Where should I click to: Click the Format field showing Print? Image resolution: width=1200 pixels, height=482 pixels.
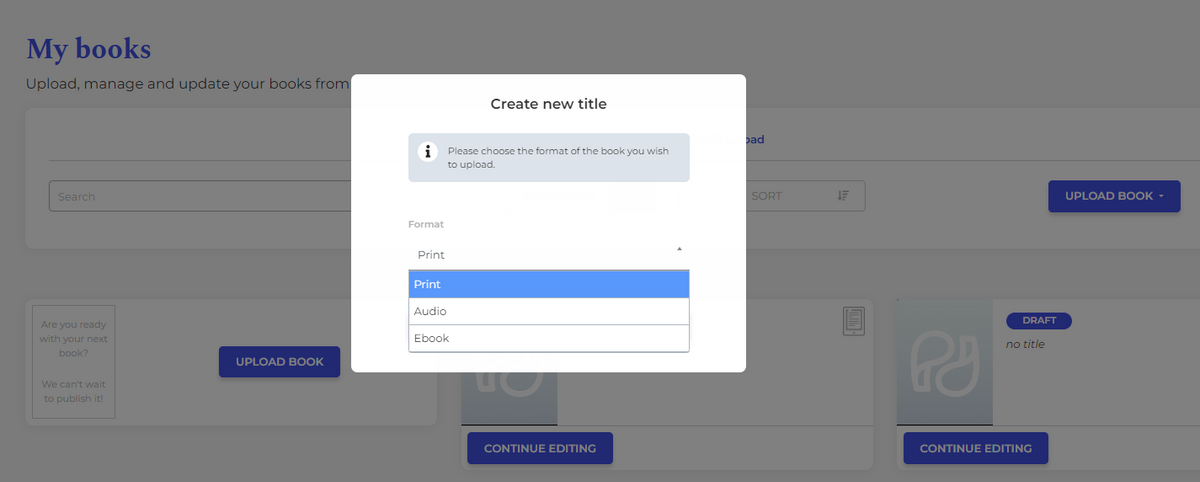pos(540,255)
